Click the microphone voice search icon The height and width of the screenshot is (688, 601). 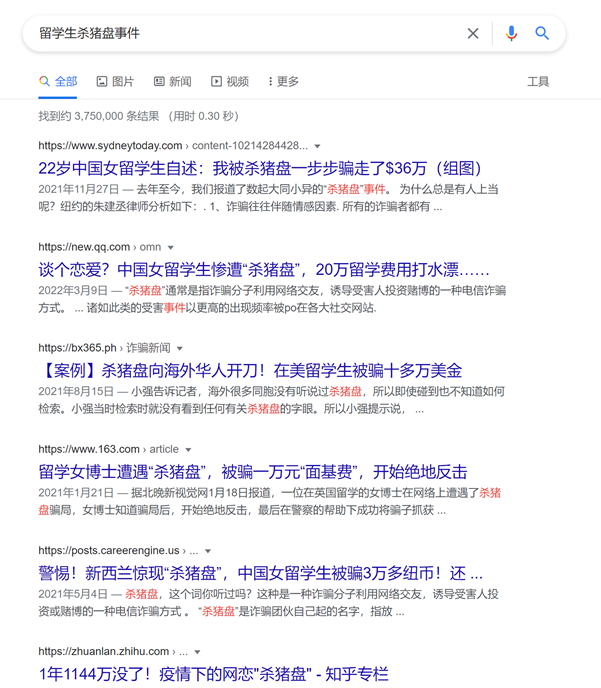click(x=511, y=33)
